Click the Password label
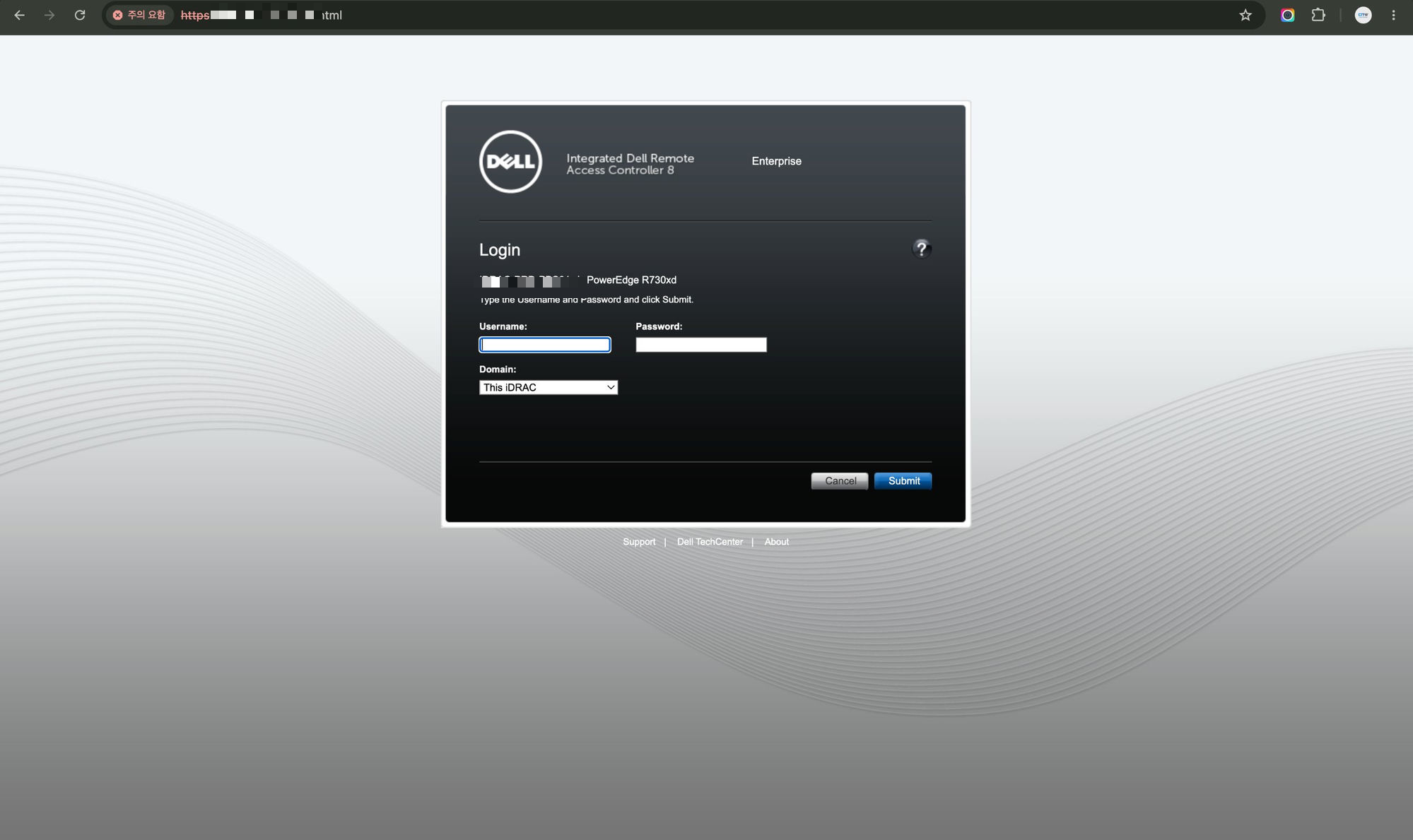 pos(659,326)
